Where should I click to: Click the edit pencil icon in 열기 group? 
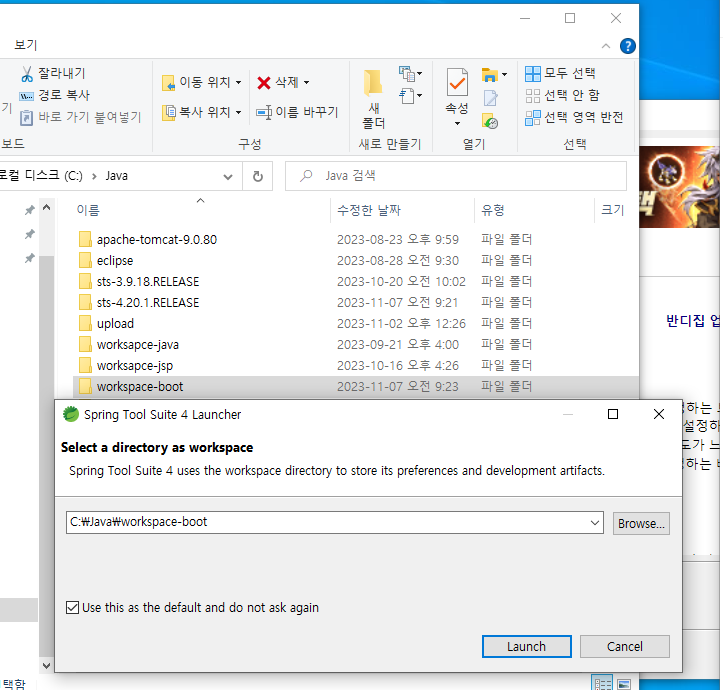490,98
